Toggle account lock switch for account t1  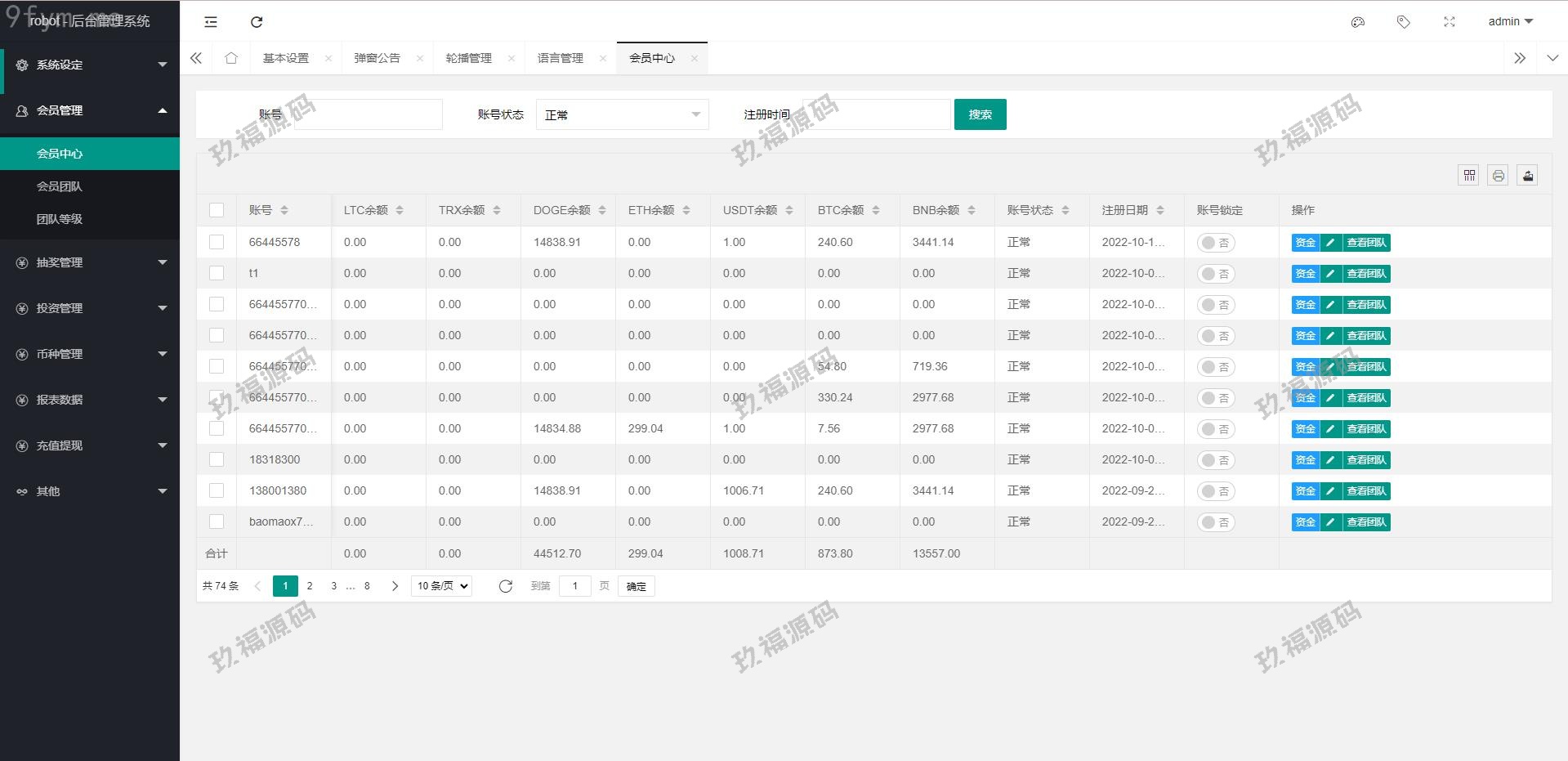(1215, 274)
